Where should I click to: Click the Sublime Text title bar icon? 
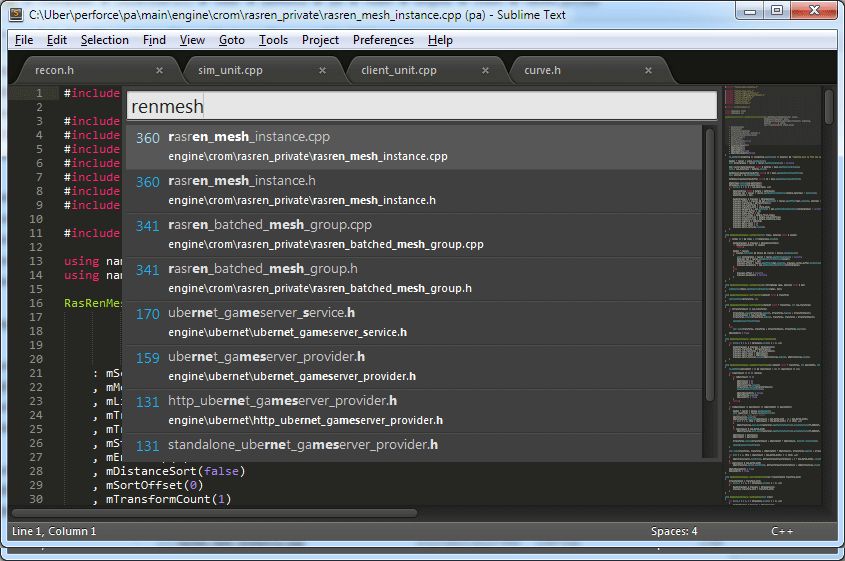pos(14,13)
